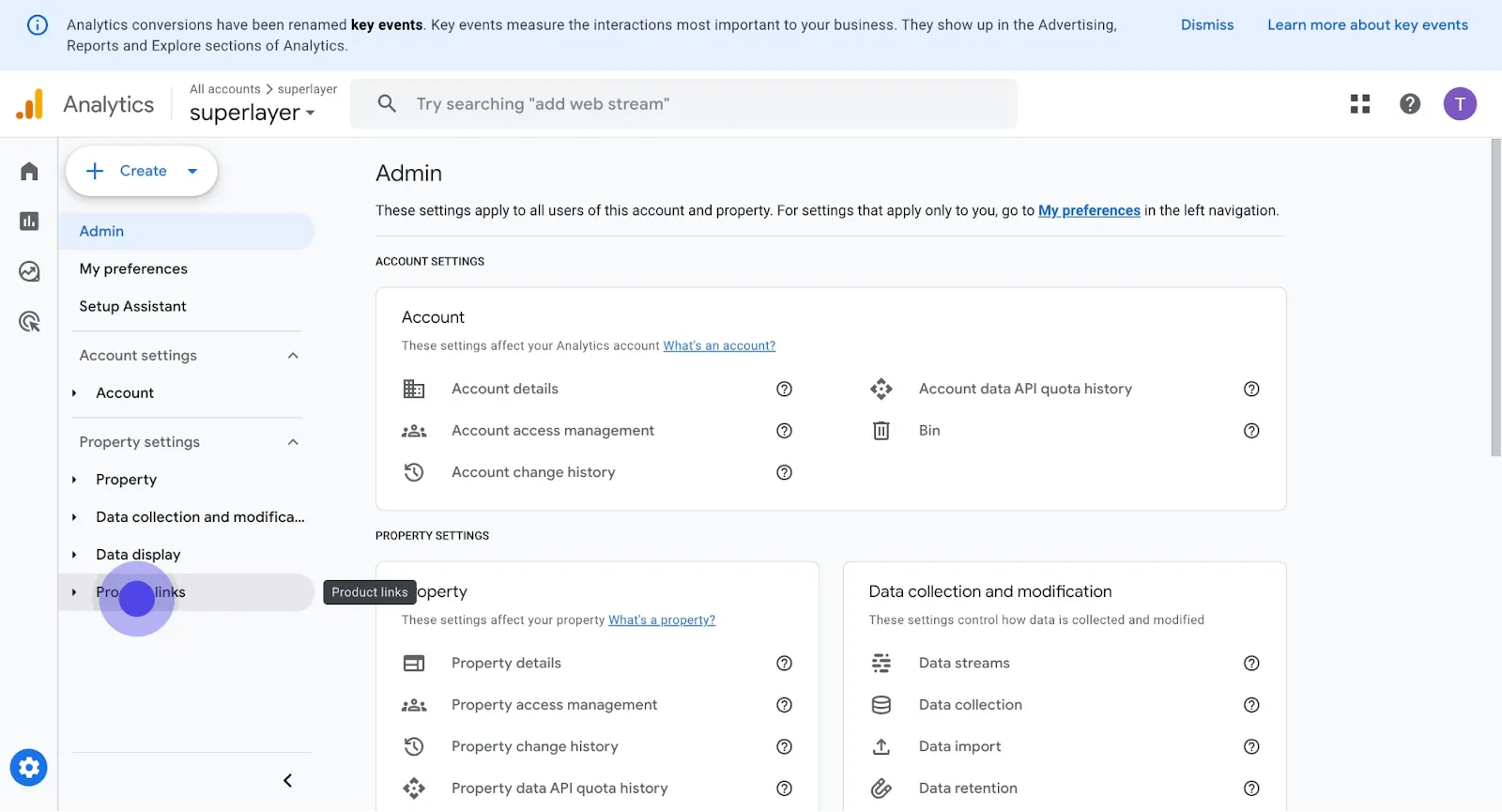Screen dimensions: 1502x812
Task: Show help for Data retention
Action: (x=1251, y=789)
